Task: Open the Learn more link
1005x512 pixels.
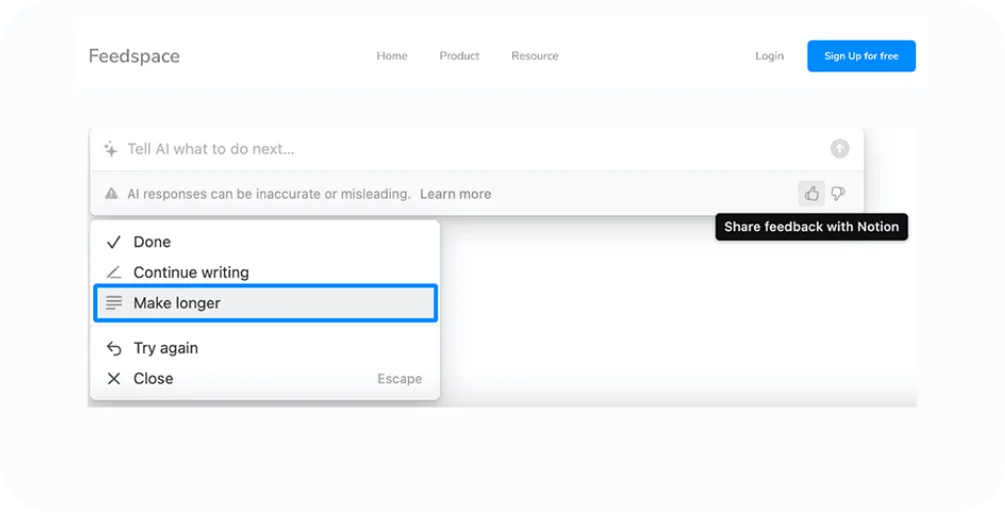Action: click(456, 194)
